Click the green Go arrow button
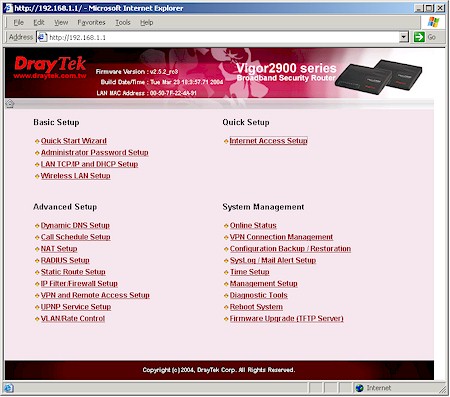Image resolution: width=450 pixels, height=397 pixels. pyautogui.click(x=419, y=37)
